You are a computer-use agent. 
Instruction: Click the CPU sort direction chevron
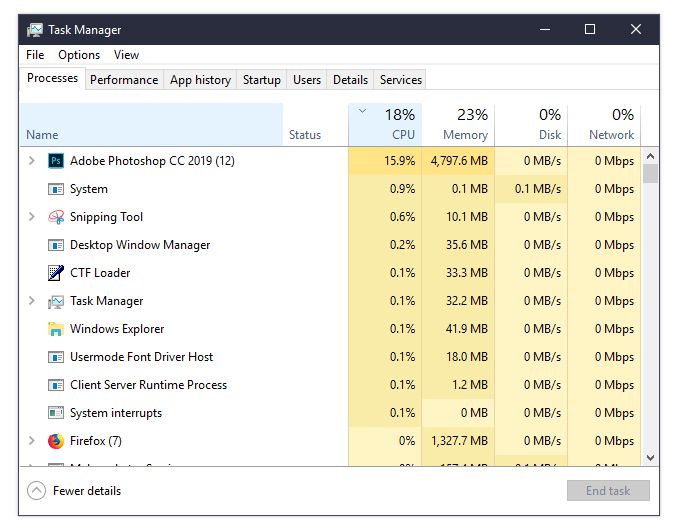pos(362,111)
